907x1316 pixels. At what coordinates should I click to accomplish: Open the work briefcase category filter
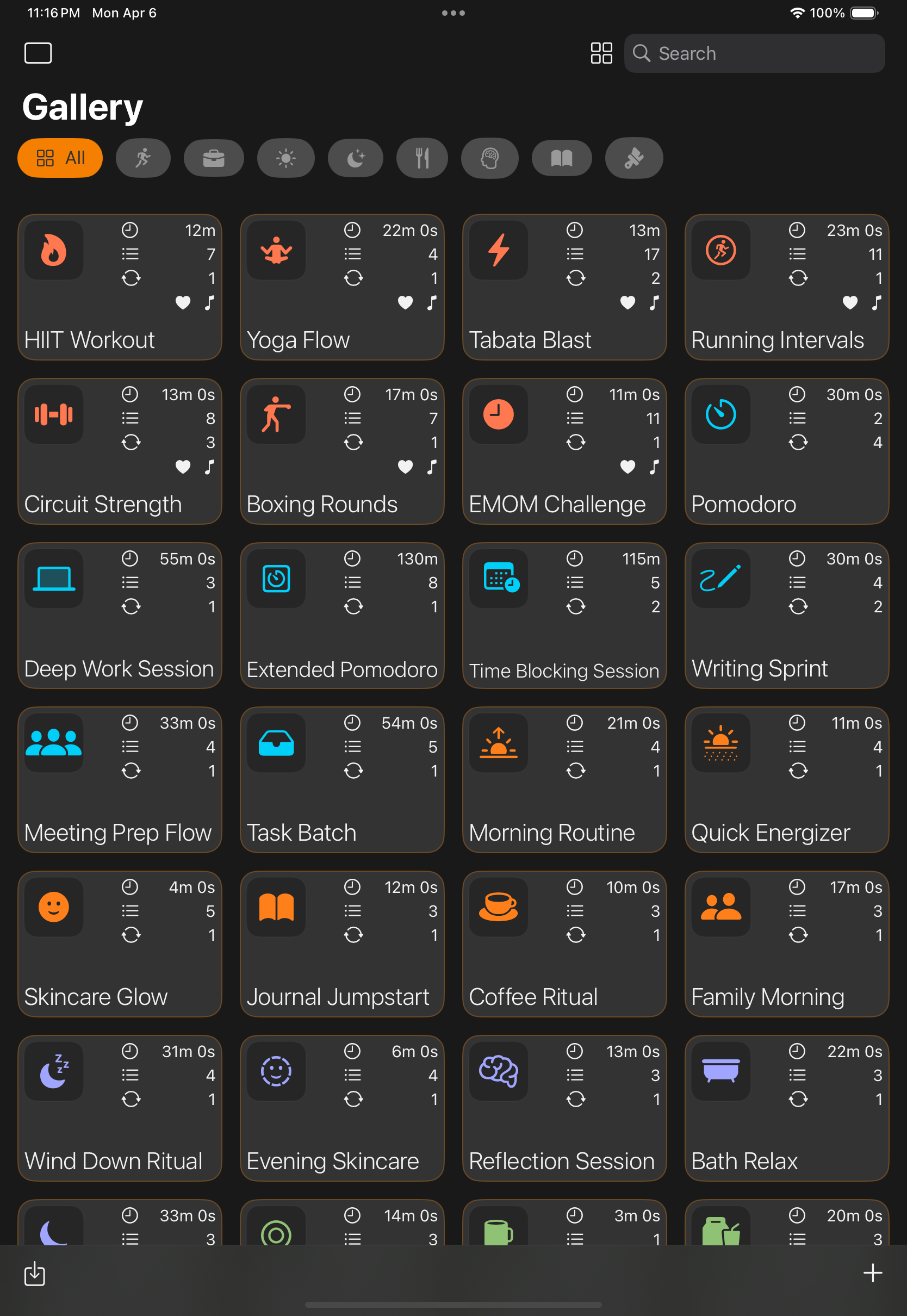[x=213, y=158]
